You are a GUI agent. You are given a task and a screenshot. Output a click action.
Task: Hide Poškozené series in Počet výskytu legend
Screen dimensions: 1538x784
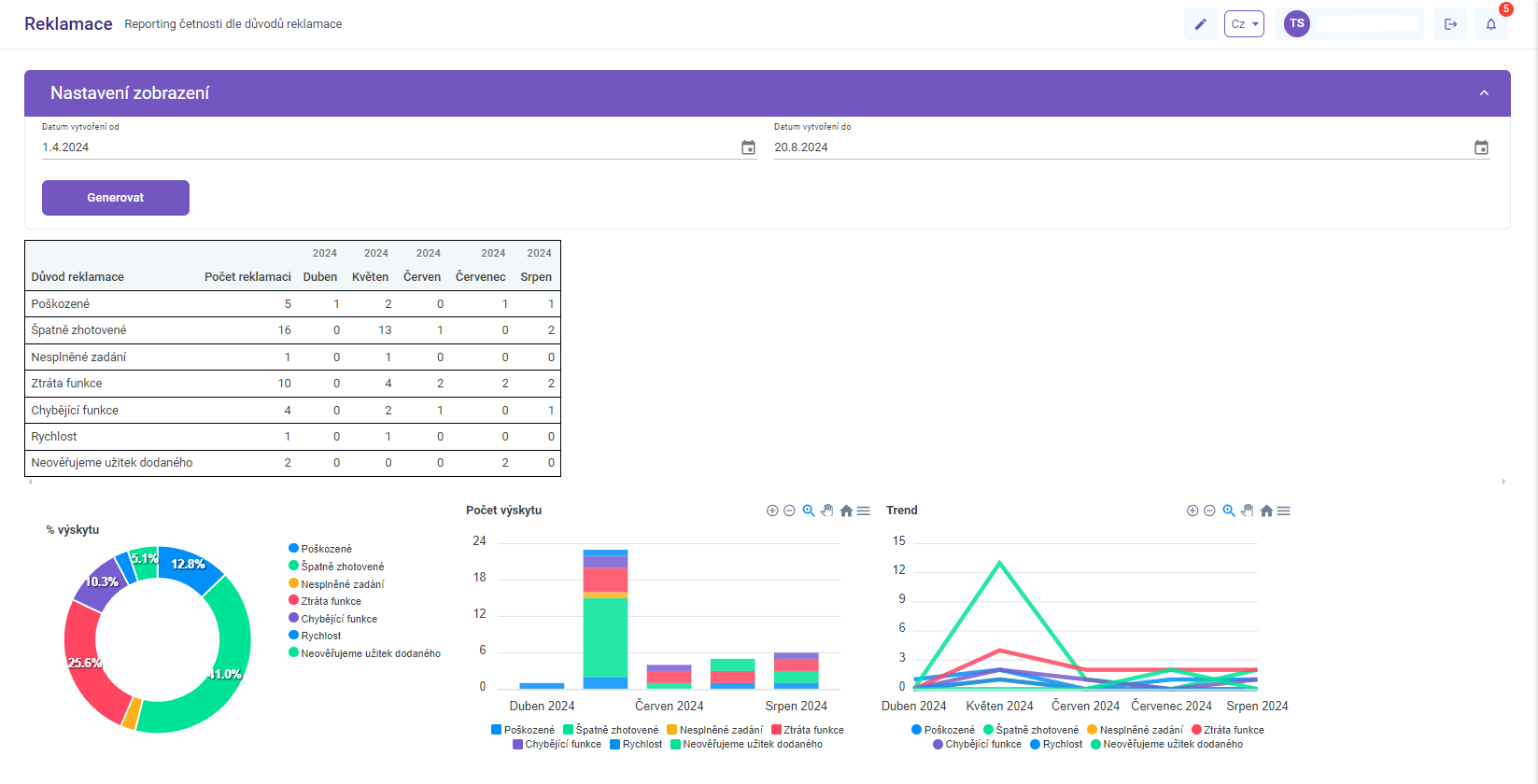click(523, 730)
